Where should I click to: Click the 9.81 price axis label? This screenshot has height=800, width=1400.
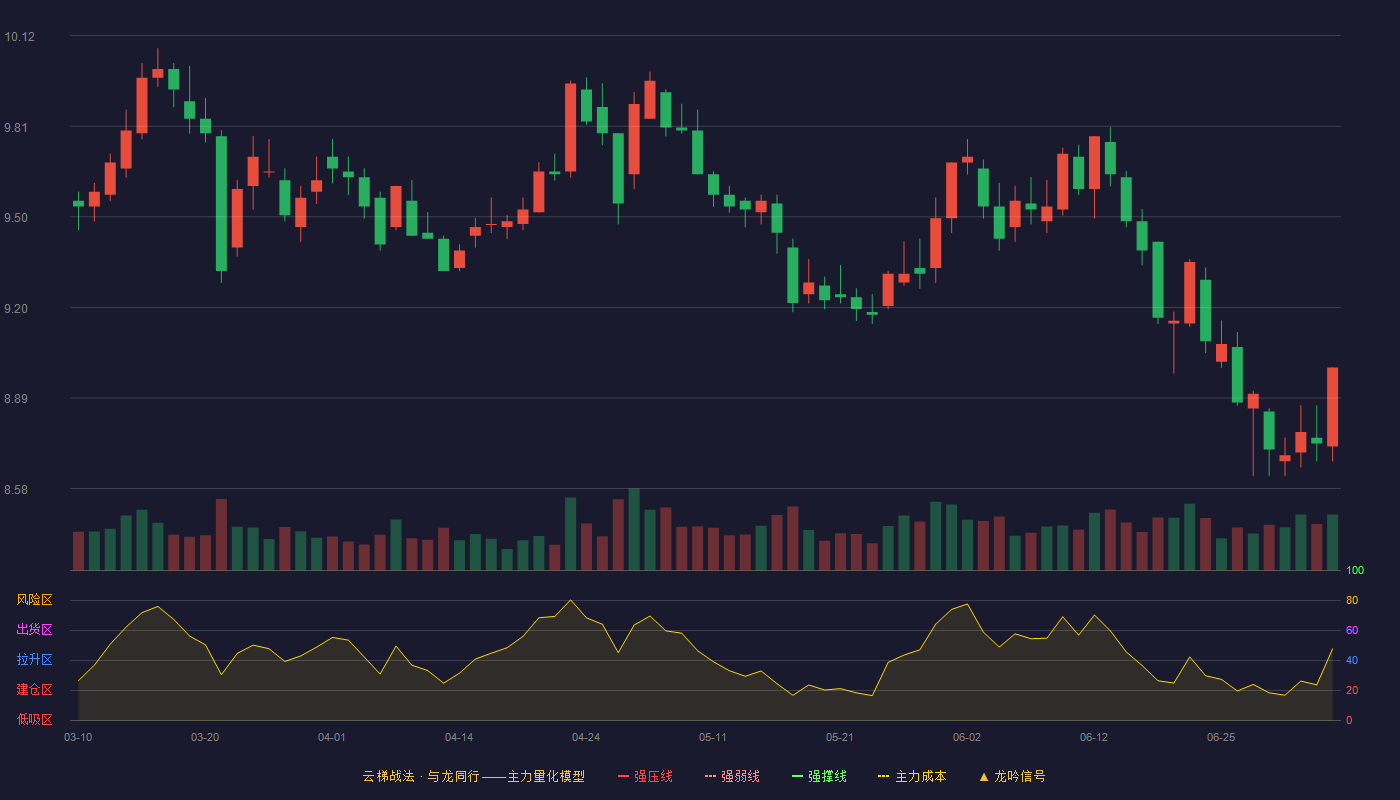[16, 128]
